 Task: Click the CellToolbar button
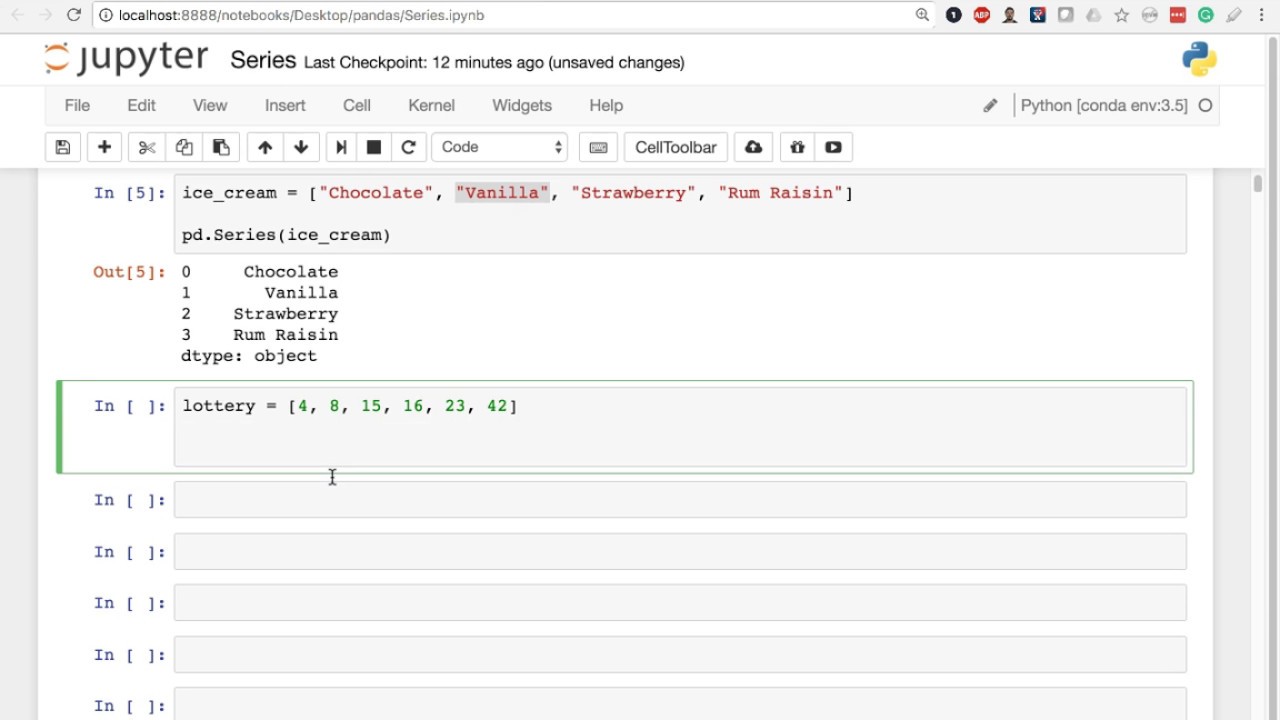(675, 147)
